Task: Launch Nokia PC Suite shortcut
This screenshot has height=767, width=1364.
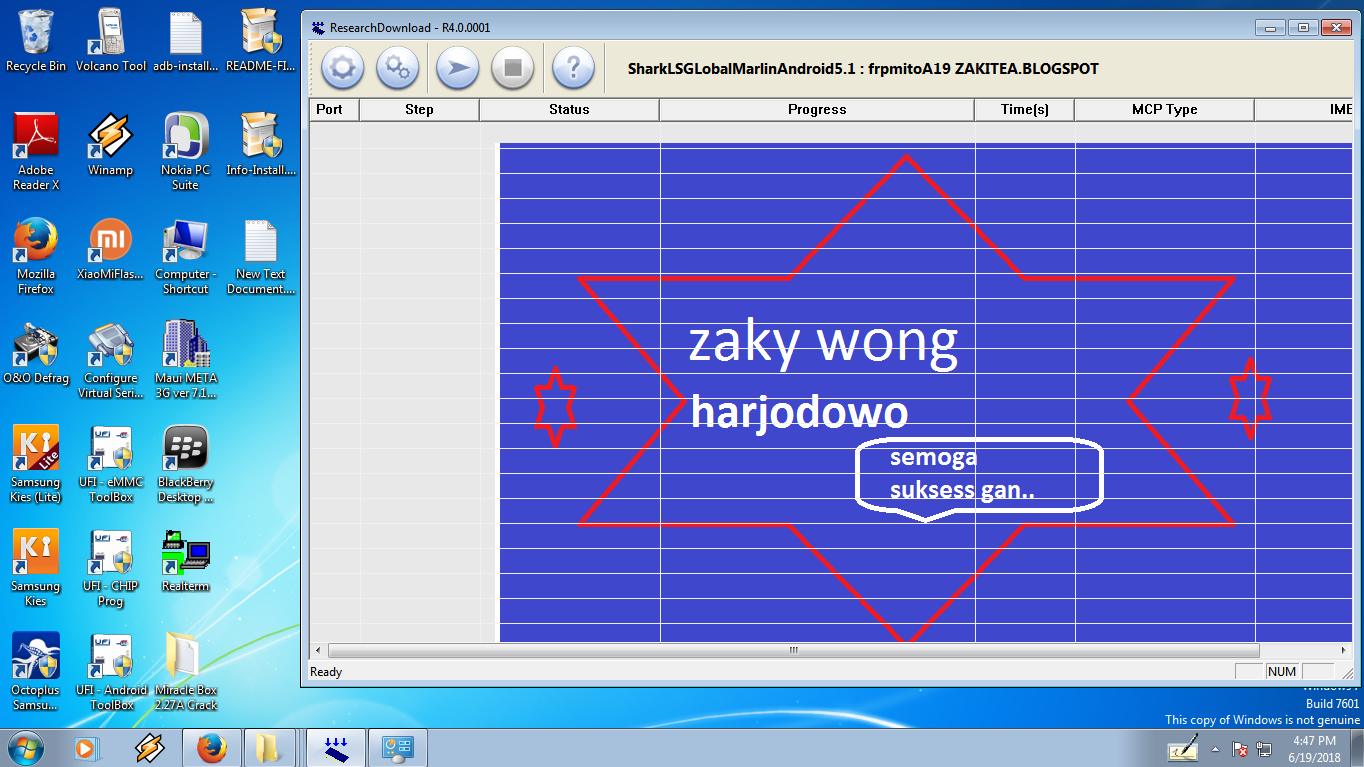Action: [185, 151]
